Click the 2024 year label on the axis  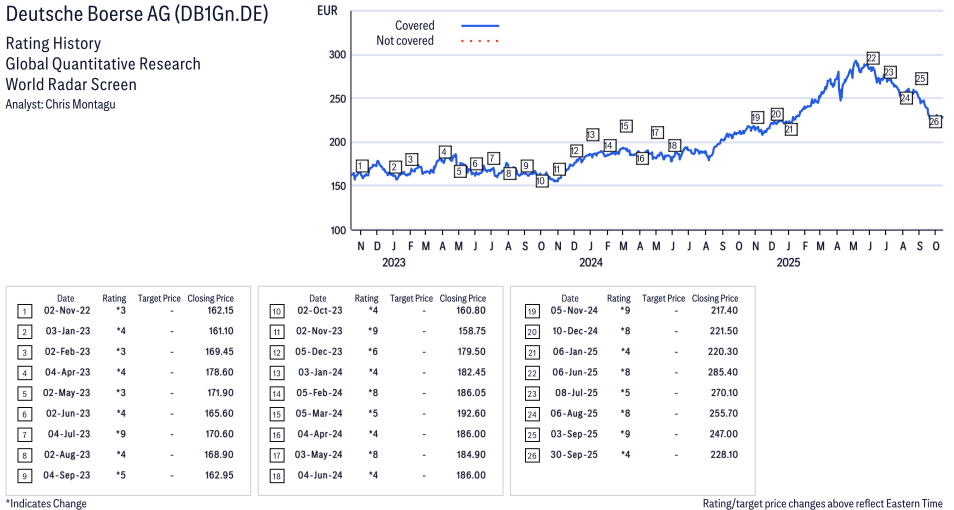coord(591,263)
